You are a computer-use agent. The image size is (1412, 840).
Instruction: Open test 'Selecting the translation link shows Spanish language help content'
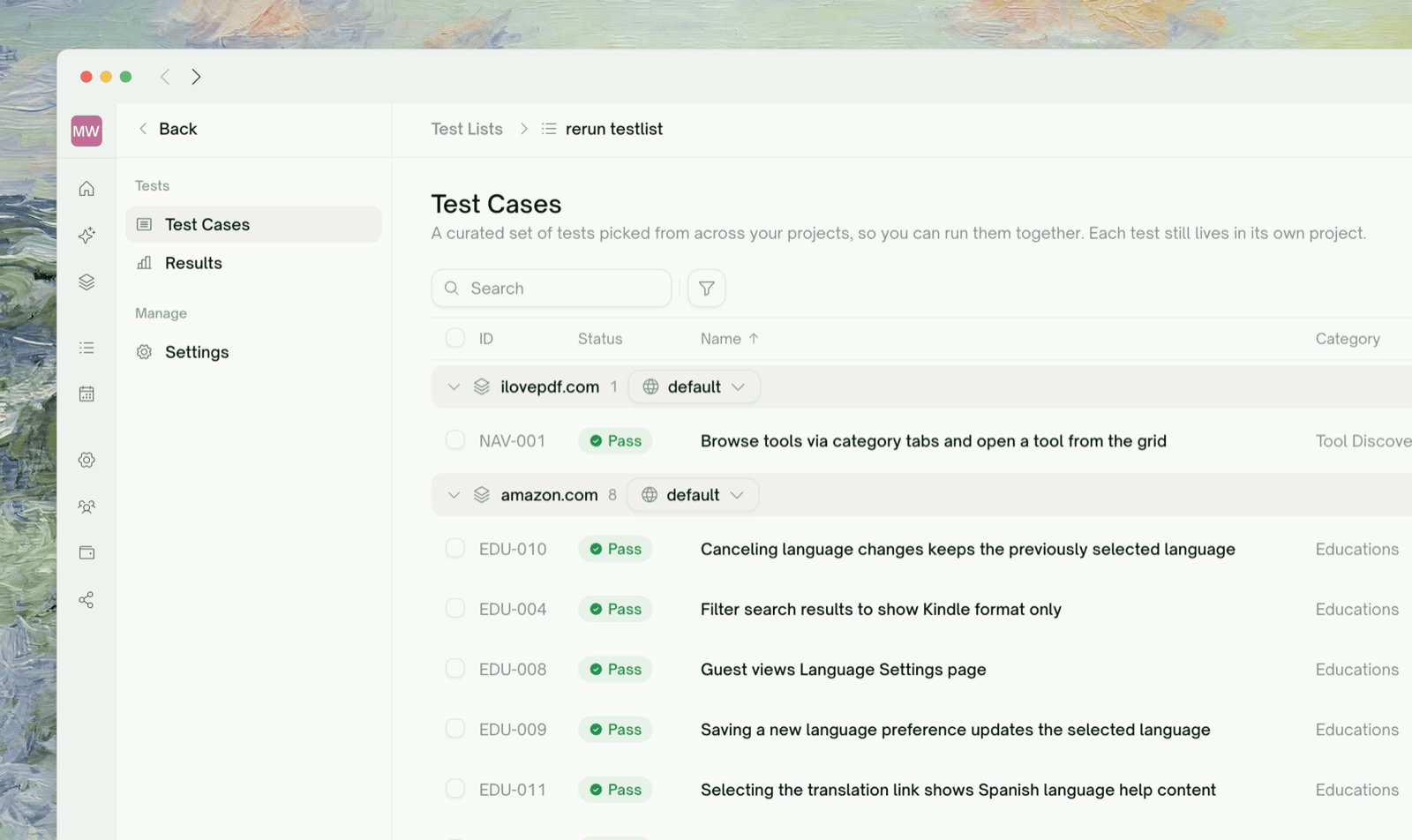click(x=958, y=790)
